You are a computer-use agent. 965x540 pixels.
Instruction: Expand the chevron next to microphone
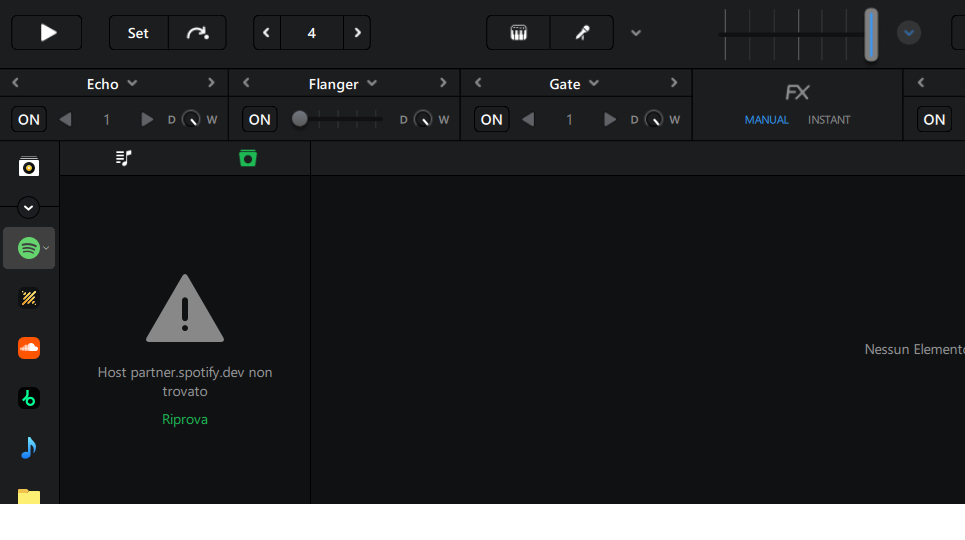point(636,33)
